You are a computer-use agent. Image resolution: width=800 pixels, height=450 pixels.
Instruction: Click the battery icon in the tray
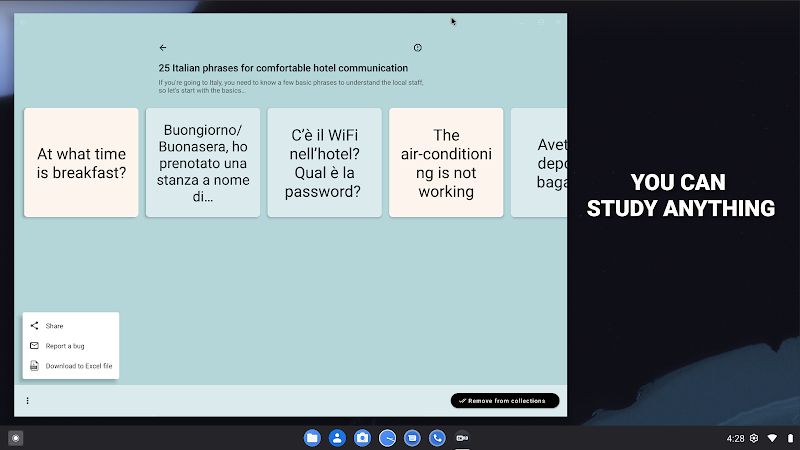(x=790, y=438)
